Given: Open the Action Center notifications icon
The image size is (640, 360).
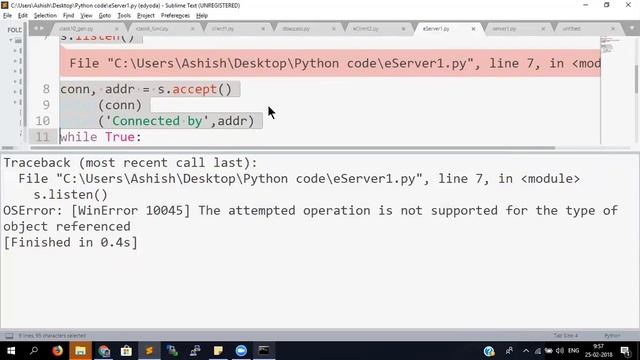Looking at the screenshot, I should coord(625,351).
